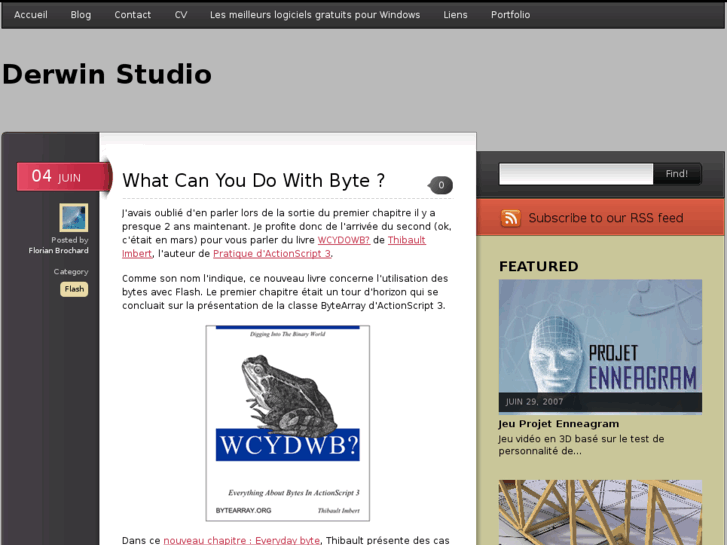The height and width of the screenshot is (545, 727).
Task: Go to the Blog menu item
Action: tap(81, 15)
